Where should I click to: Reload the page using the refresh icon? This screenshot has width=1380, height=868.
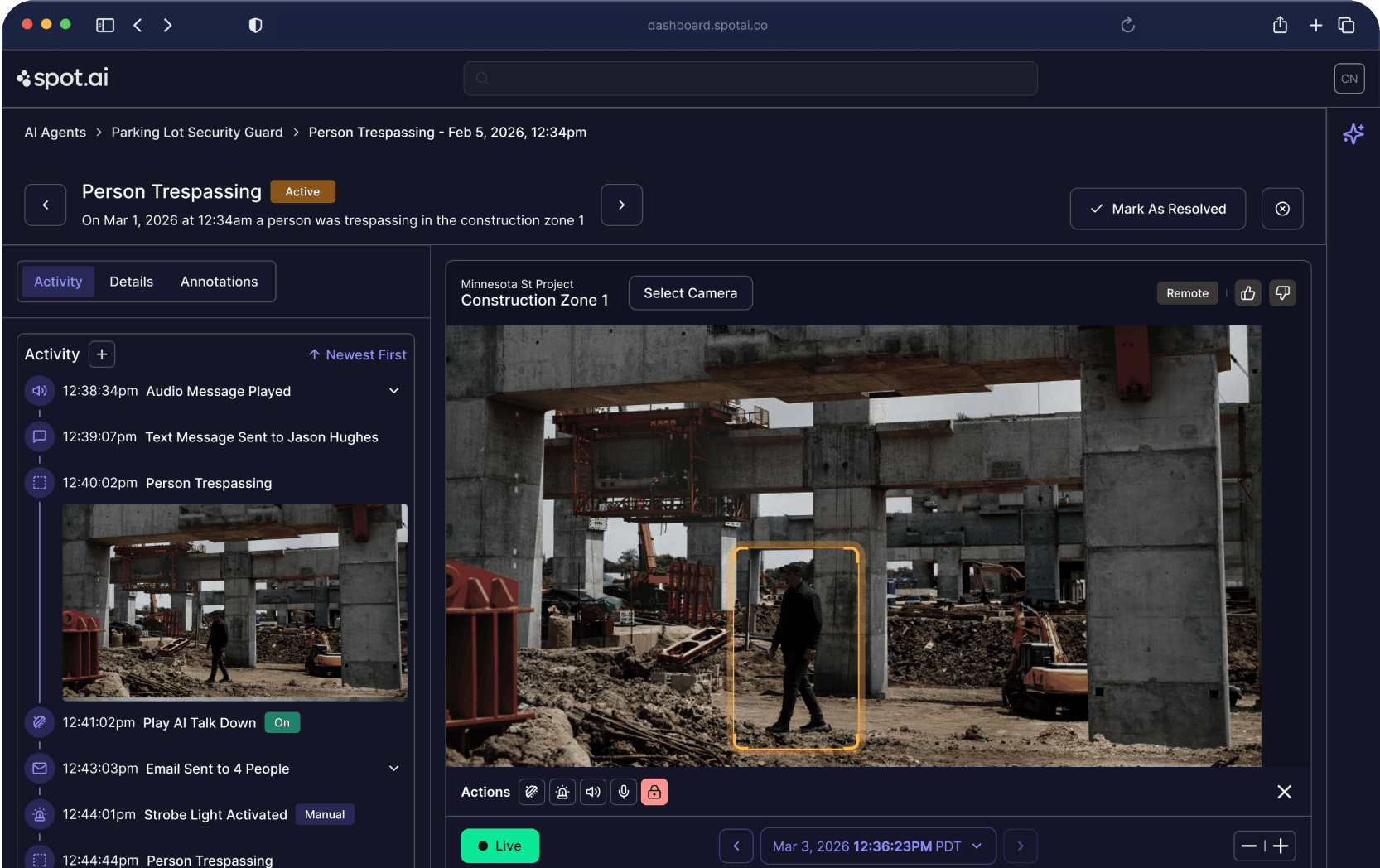1127,26
